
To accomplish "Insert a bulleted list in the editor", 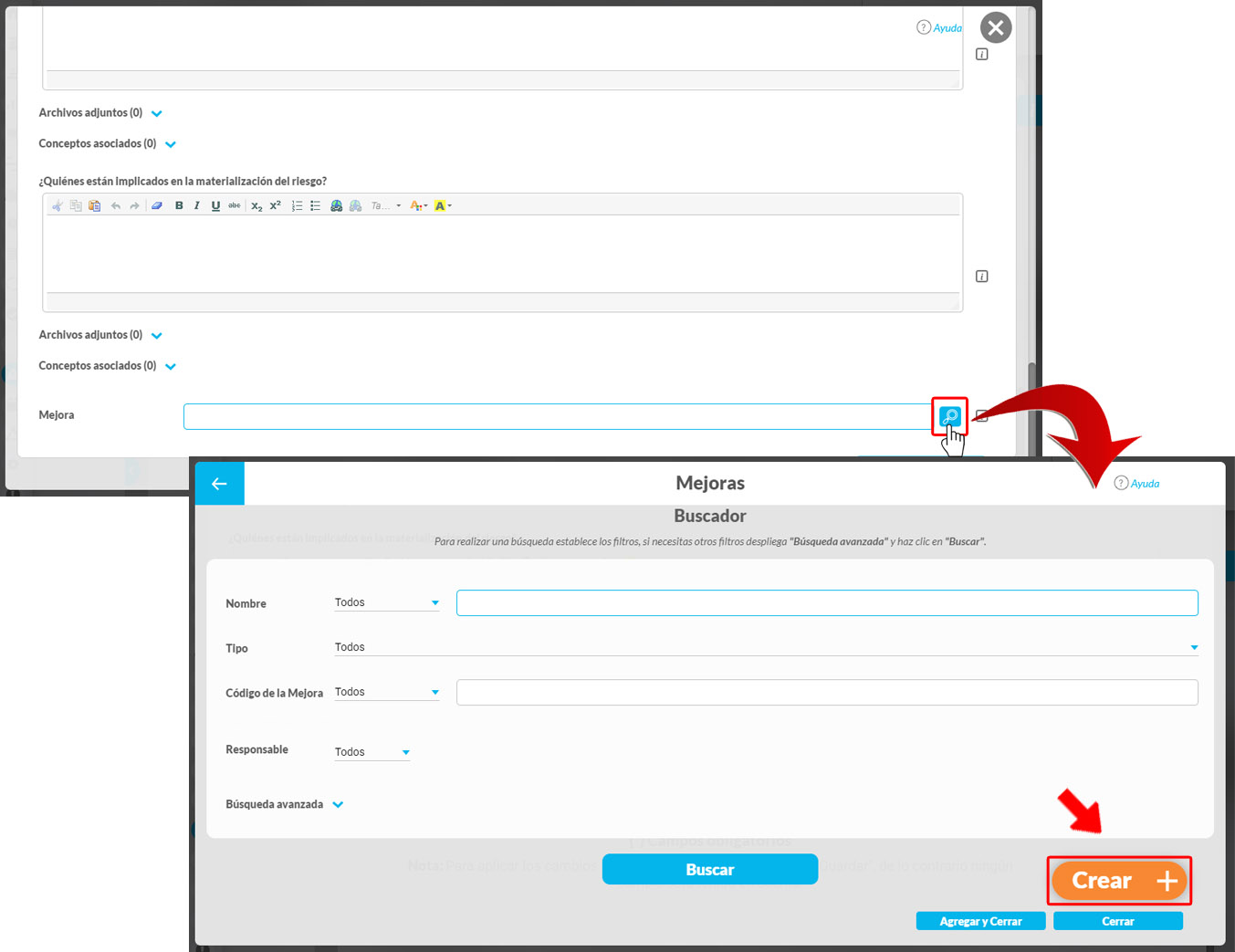I will pyautogui.click(x=315, y=206).
